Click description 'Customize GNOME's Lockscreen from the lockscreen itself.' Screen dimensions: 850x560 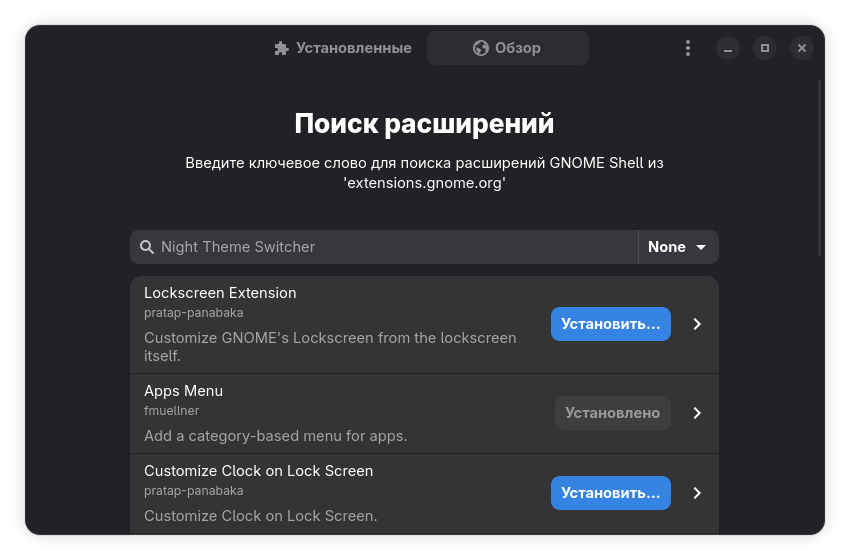point(330,346)
